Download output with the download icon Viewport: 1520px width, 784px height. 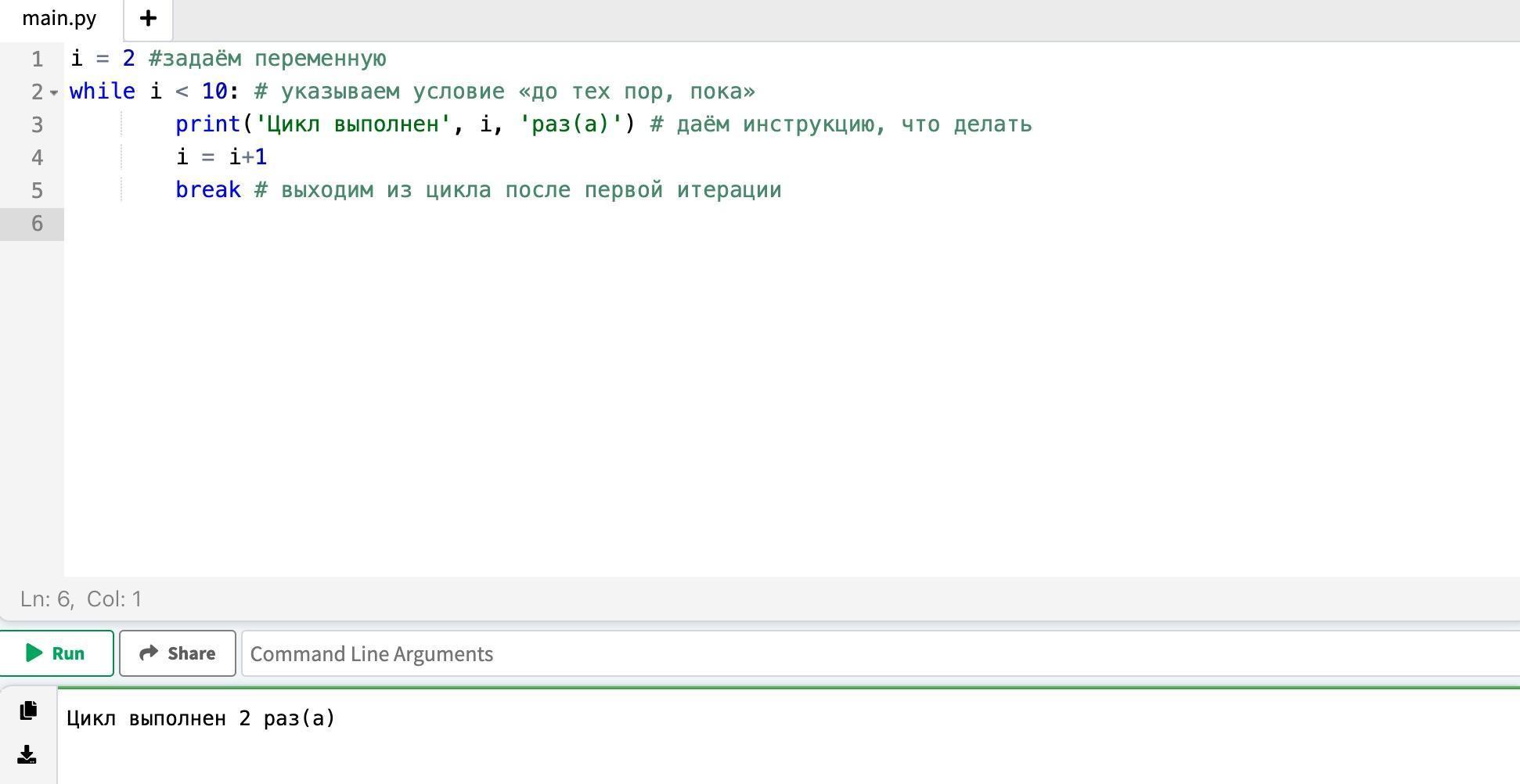tap(27, 754)
